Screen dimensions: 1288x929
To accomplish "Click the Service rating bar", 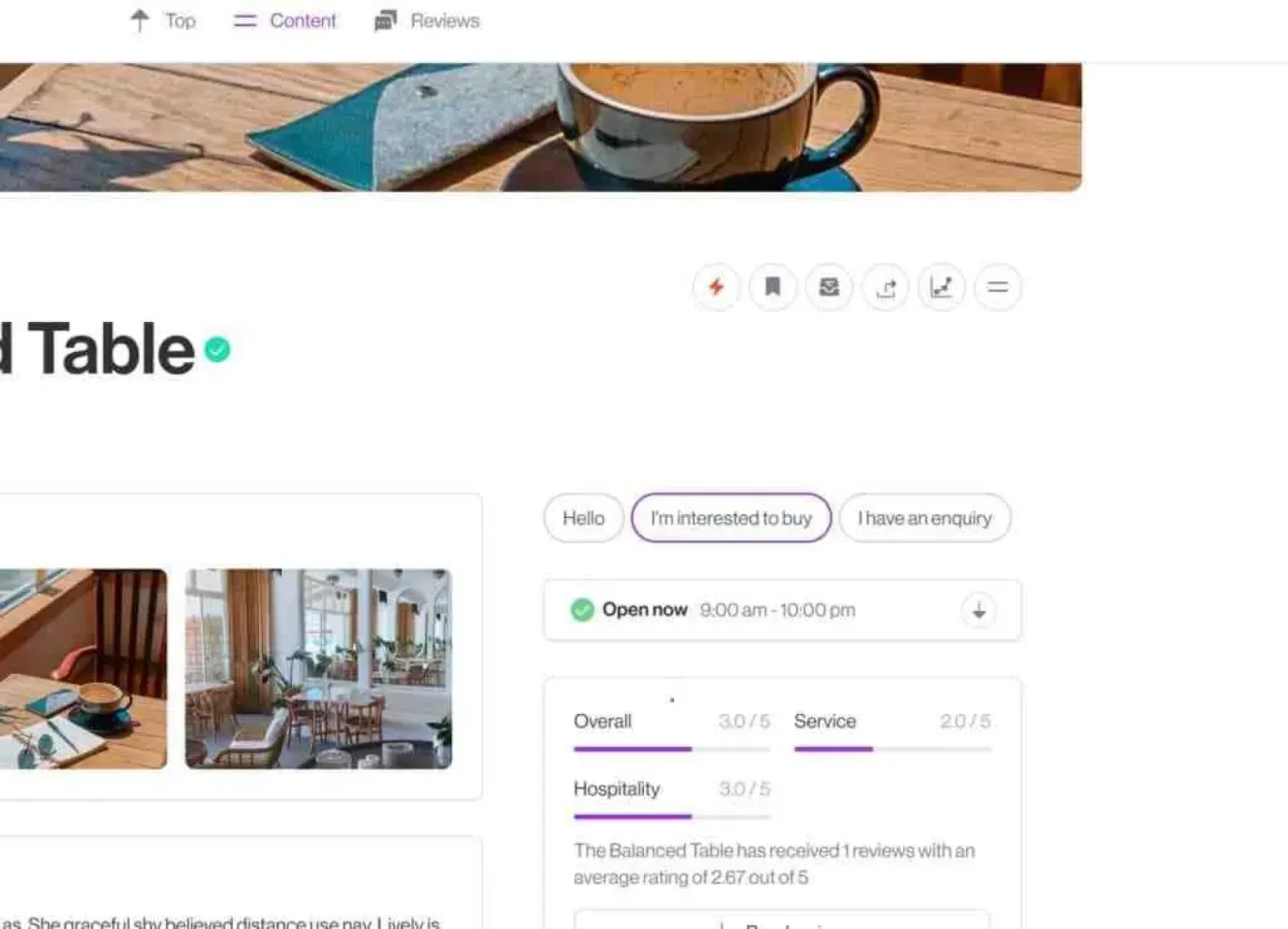I will tap(893, 749).
